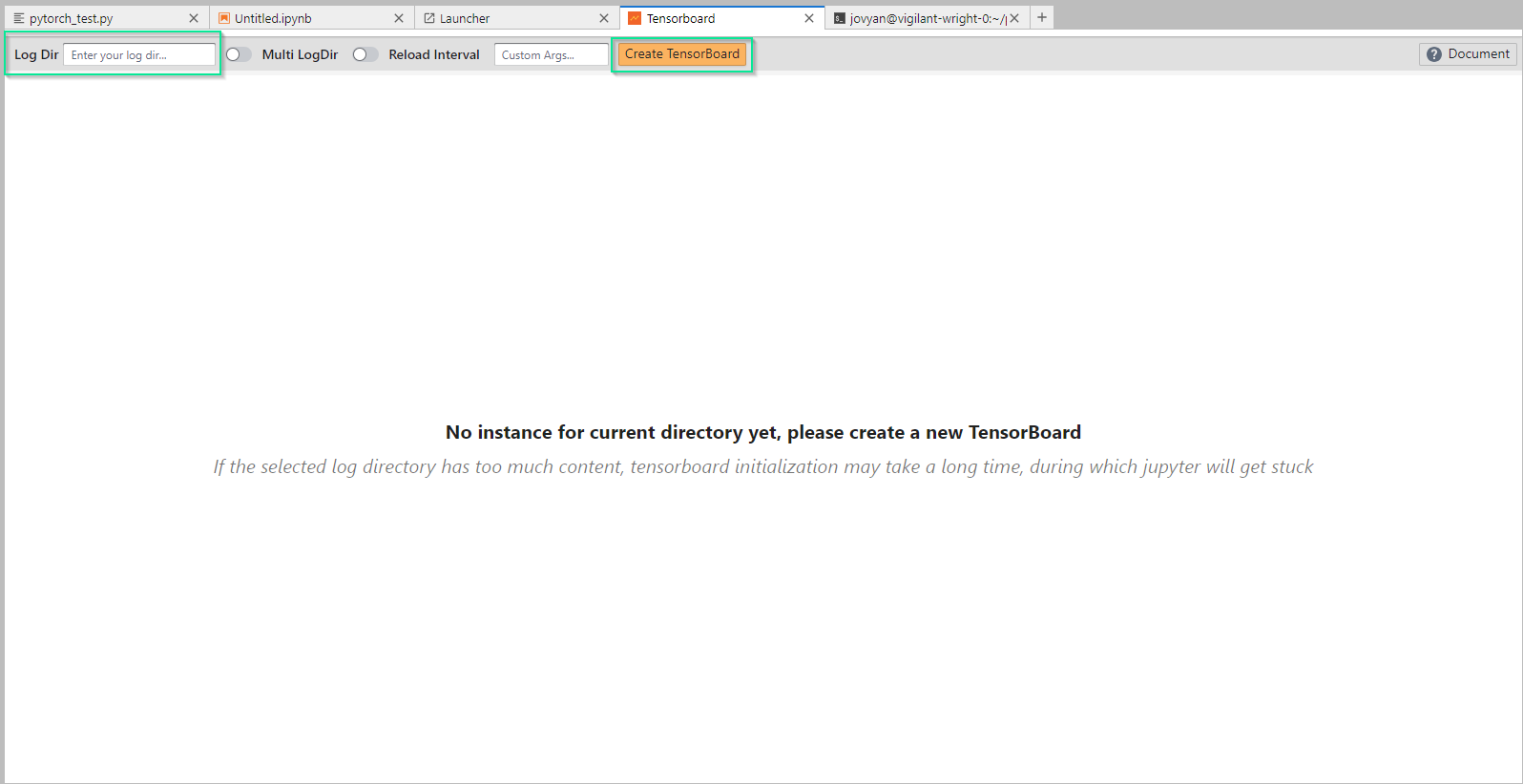Screen dimensions: 1523x784
Task: Click the Custom Args input field
Action: pyautogui.click(x=552, y=54)
